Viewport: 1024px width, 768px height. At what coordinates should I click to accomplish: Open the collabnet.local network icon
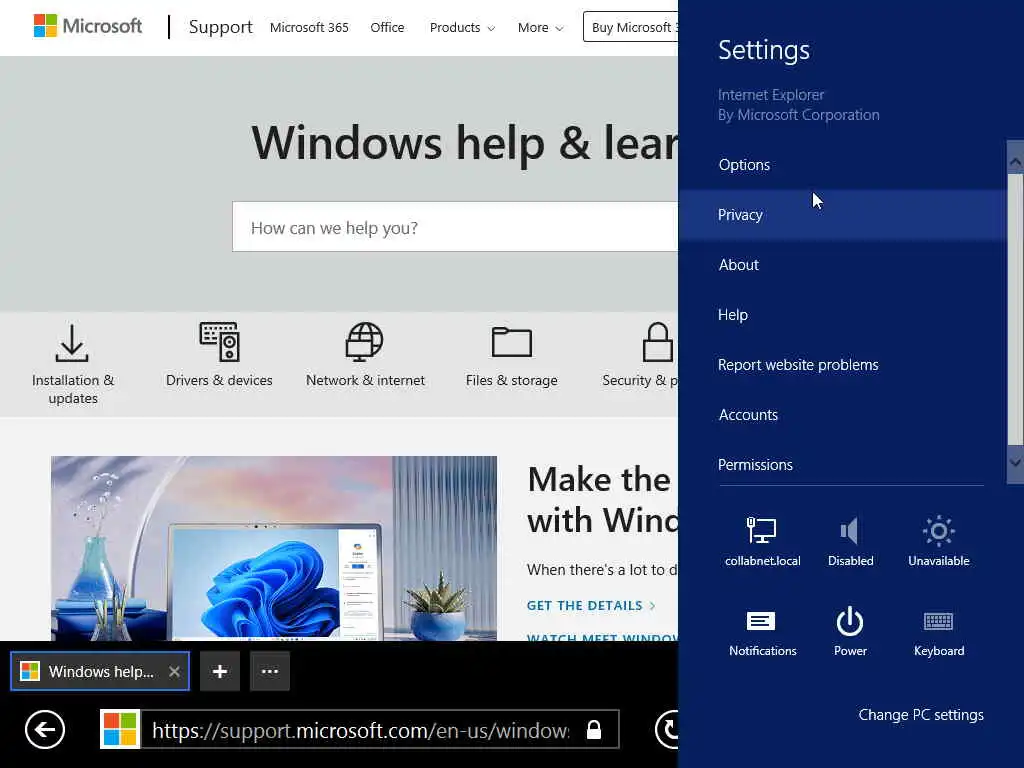(761, 541)
